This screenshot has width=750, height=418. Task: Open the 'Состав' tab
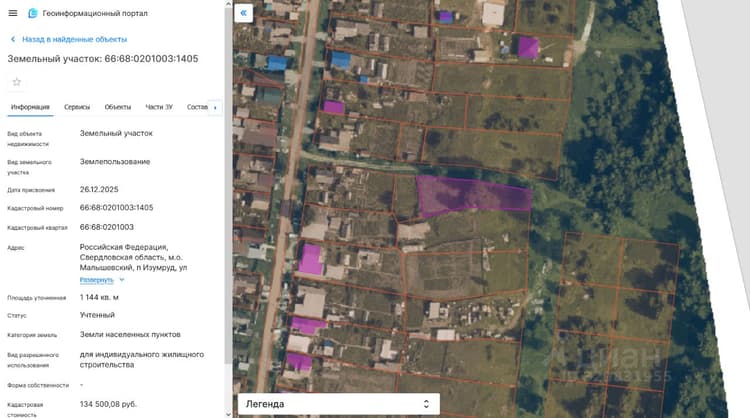click(197, 107)
